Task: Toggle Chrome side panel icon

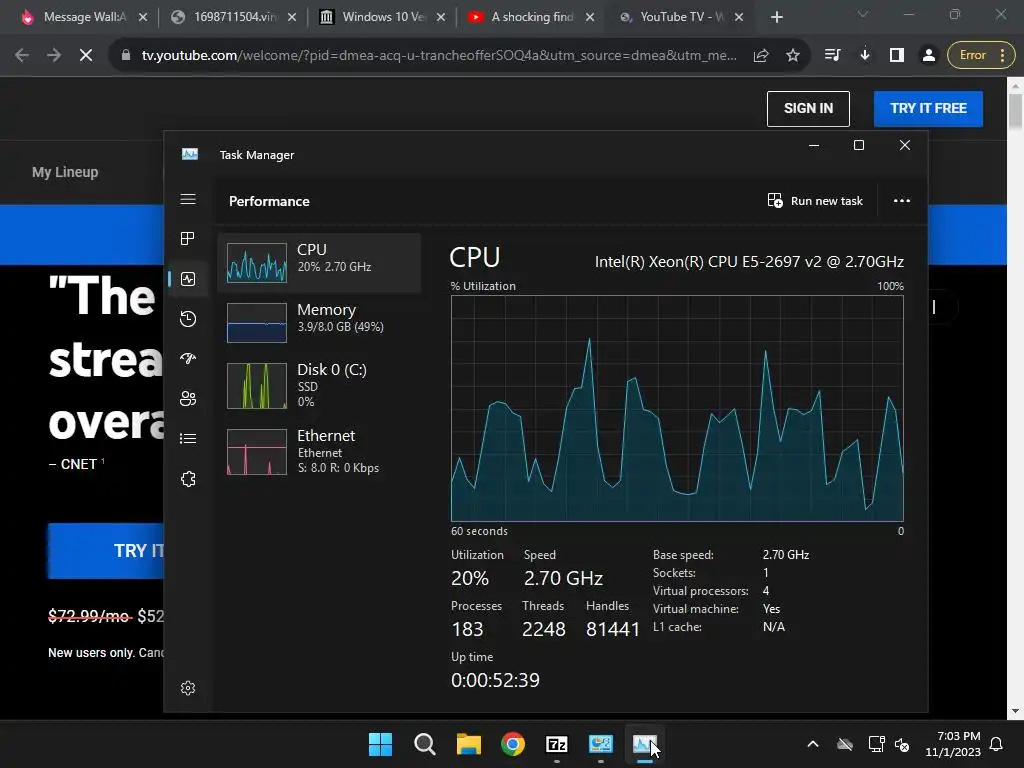Action: click(x=897, y=56)
